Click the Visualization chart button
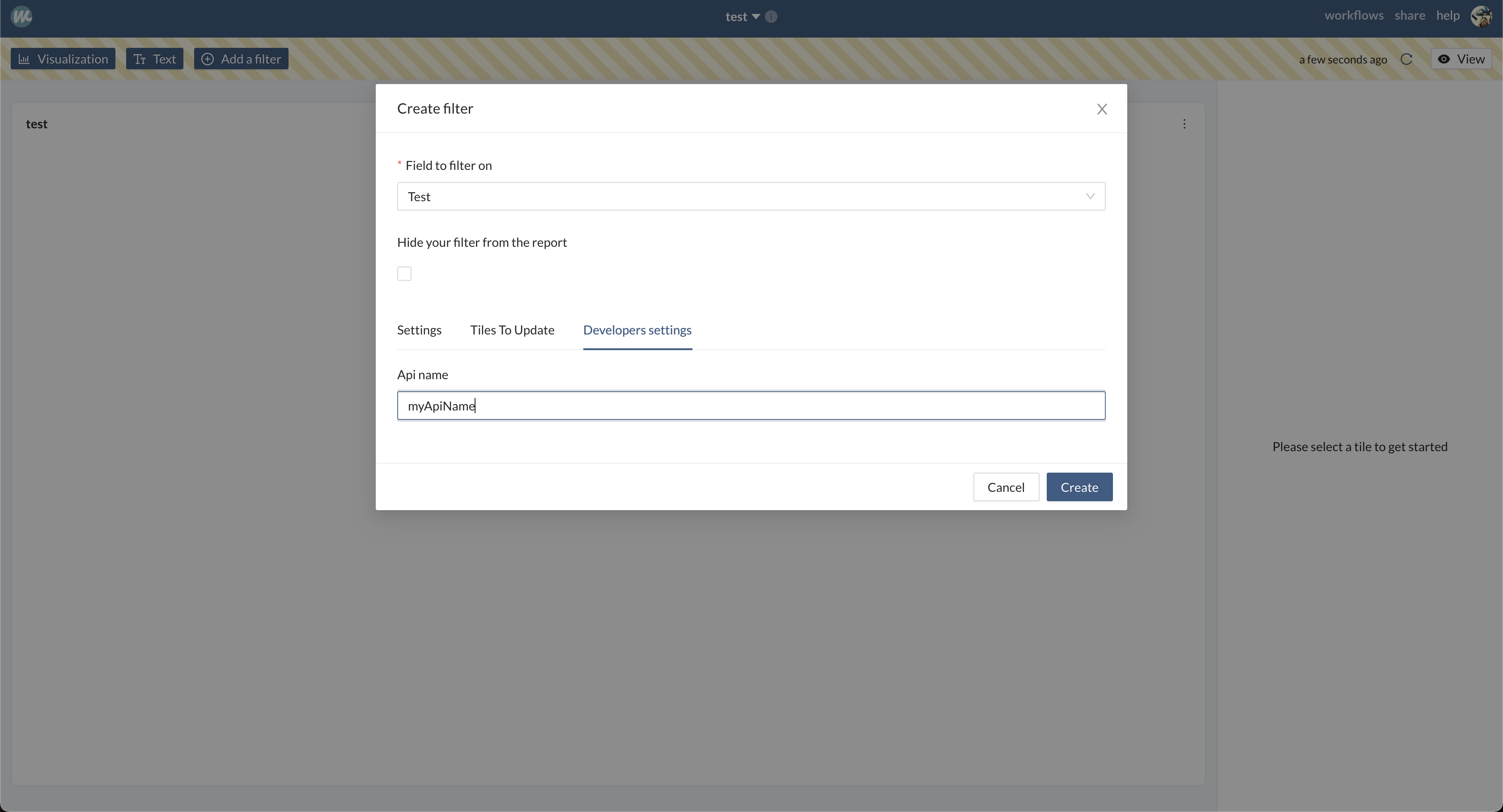Screen dimensions: 1503x812 [x=63, y=59]
